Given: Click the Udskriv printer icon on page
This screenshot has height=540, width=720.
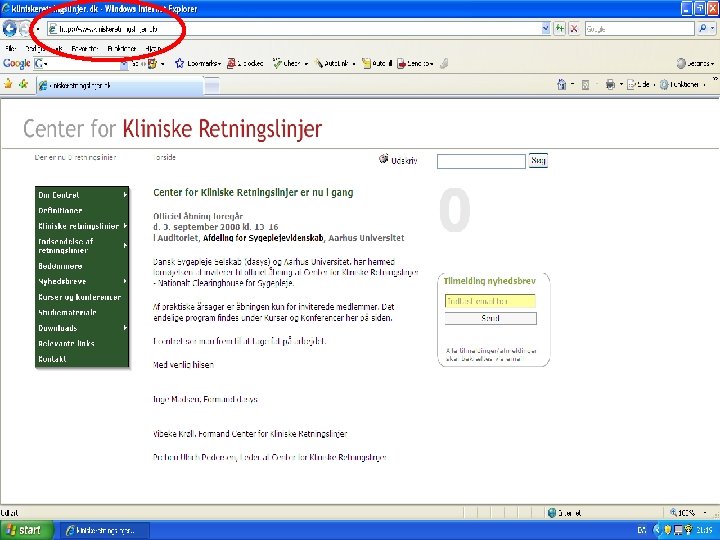Looking at the screenshot, I should pos(383,159).
